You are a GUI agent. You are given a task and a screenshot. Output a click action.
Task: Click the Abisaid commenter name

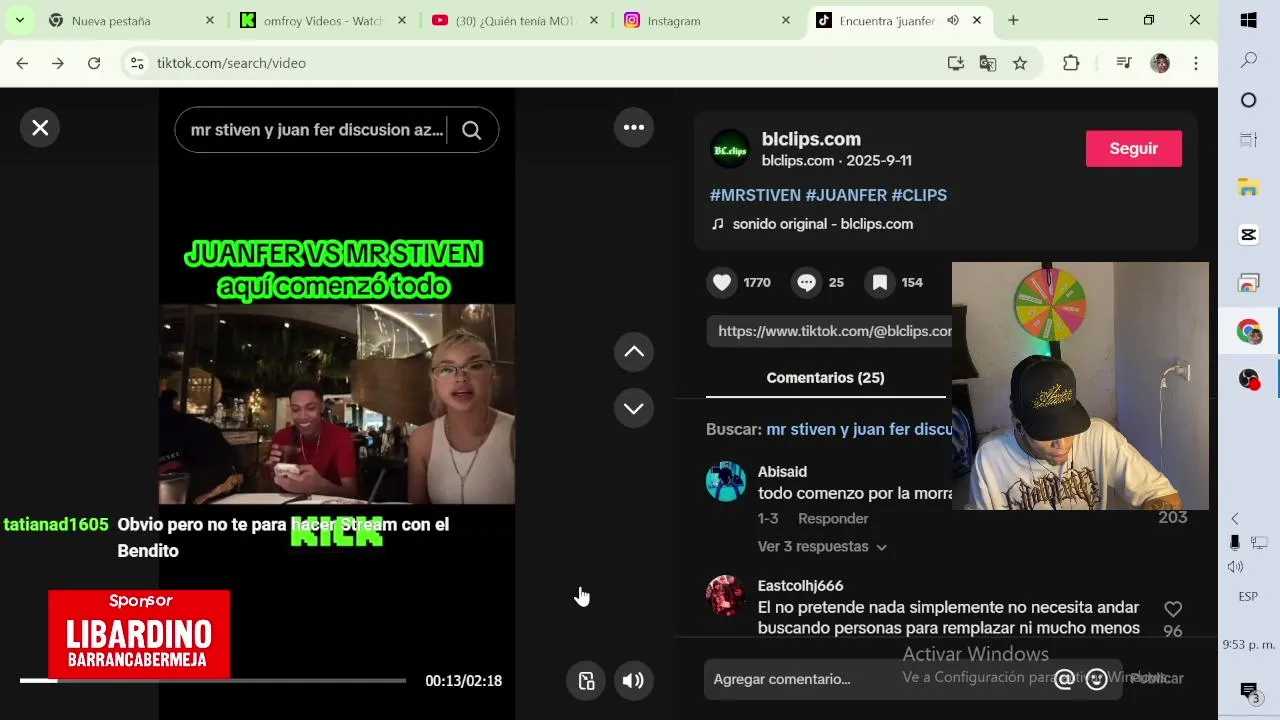[782, 472]
